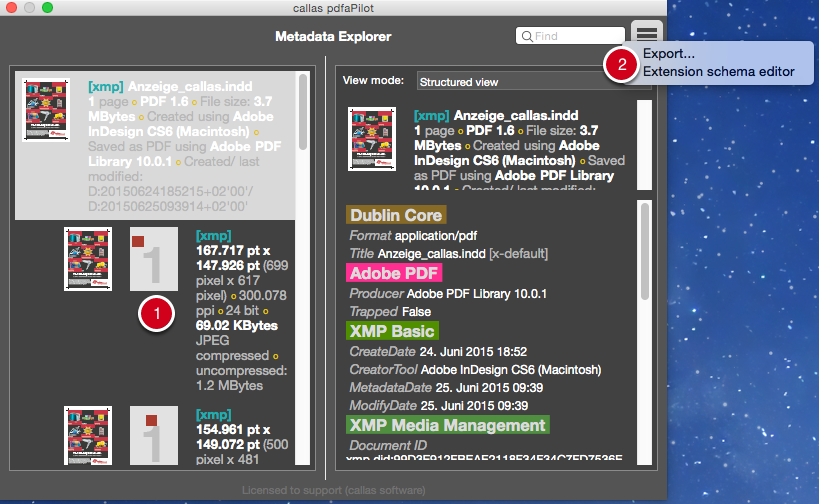
Task: Click the Dublin Core schema heading
Action: pyautogui.click(x=396, y=215)
